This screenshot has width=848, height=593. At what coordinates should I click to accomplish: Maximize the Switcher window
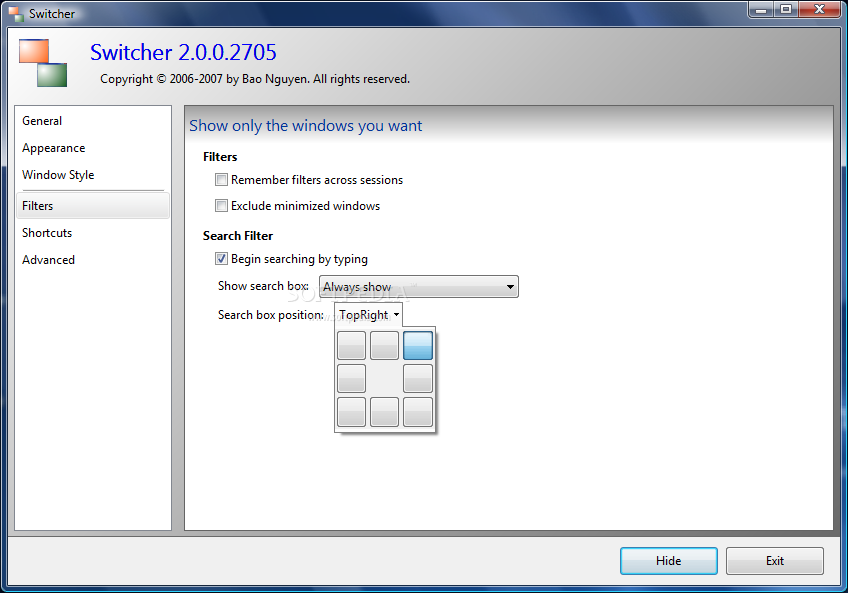point(786,10)
